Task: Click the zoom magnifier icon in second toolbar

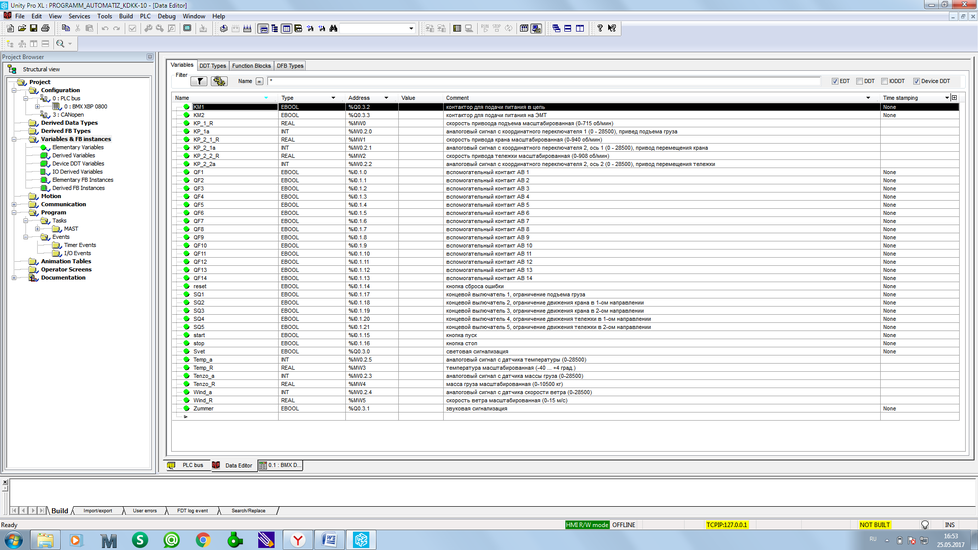Action: (x=61, y=44)
